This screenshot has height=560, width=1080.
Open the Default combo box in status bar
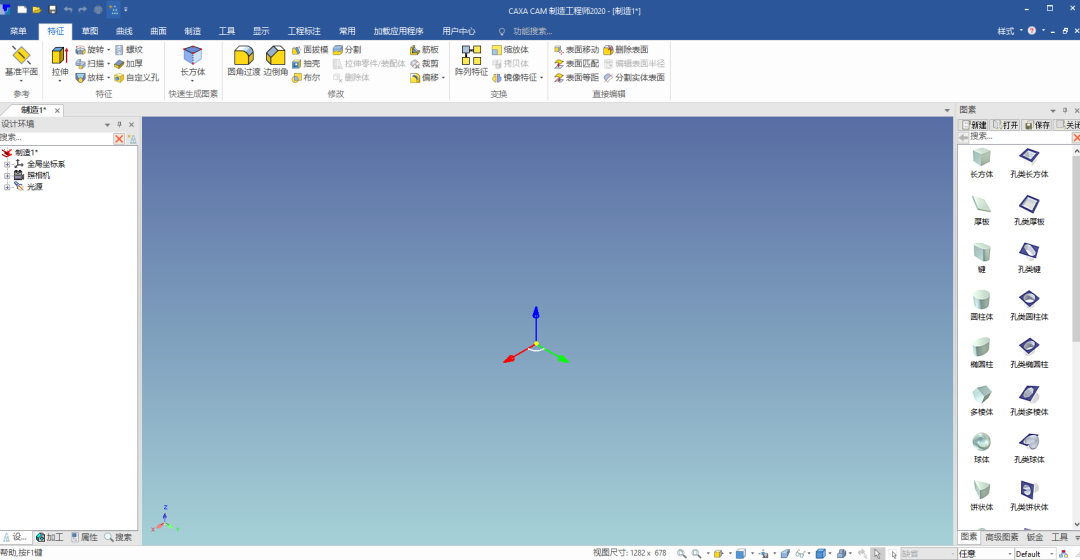point(1035,554)
